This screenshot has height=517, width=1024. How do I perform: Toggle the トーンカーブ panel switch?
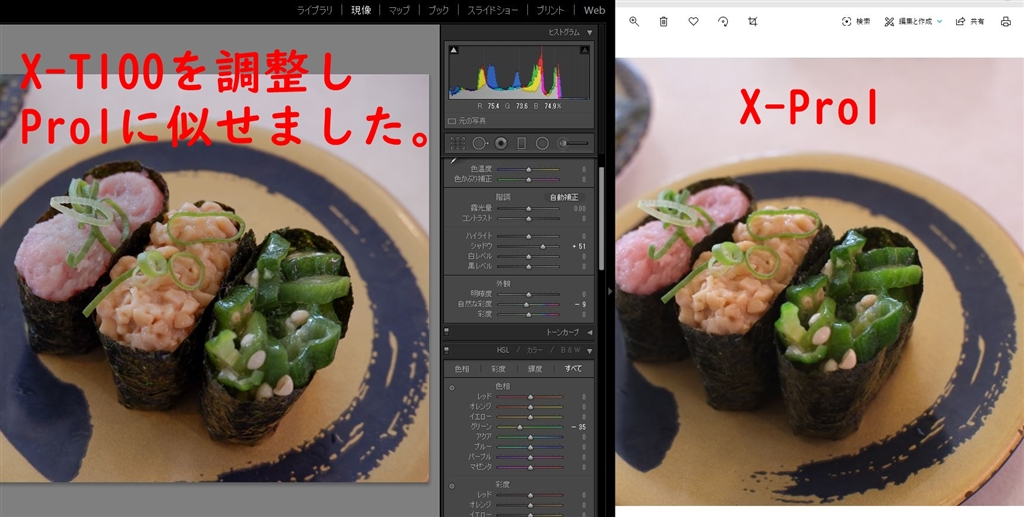447,332
